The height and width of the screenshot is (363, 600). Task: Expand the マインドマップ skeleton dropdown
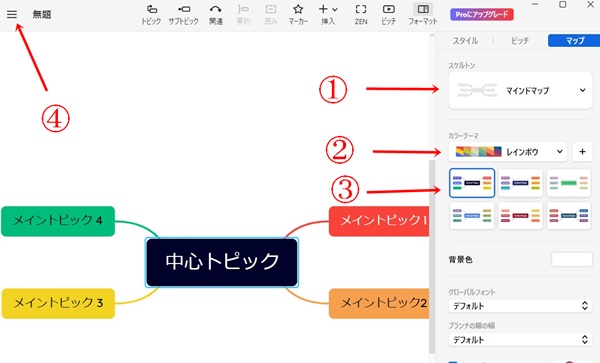coord(520,91)
